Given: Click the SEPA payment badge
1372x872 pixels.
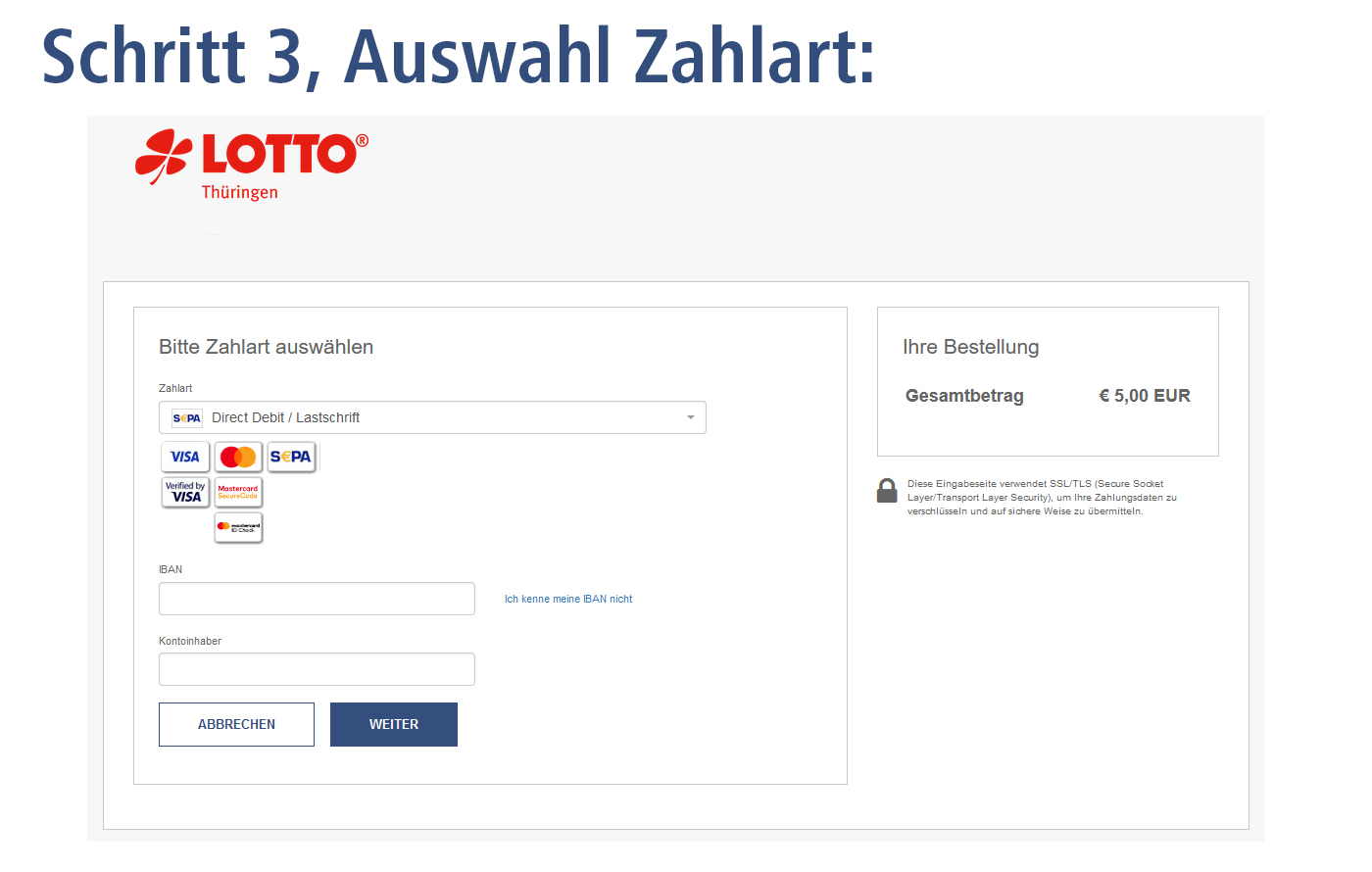Looking at the screenshot, I should pyautogui.click(x=291, y=457).
